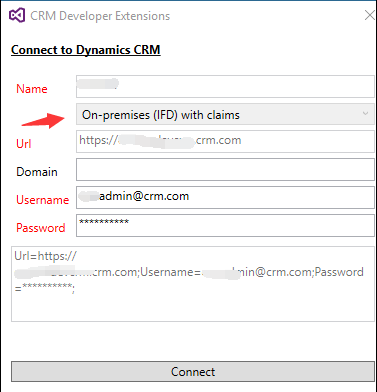Close the CRM Developer Extensions dialog

pyautogui.click(x=369, y=15)
